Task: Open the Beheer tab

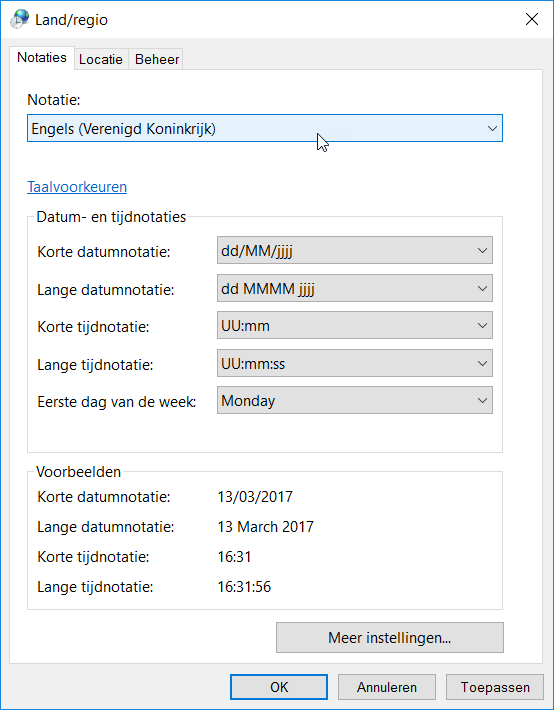Action: (x=157, y=59)
